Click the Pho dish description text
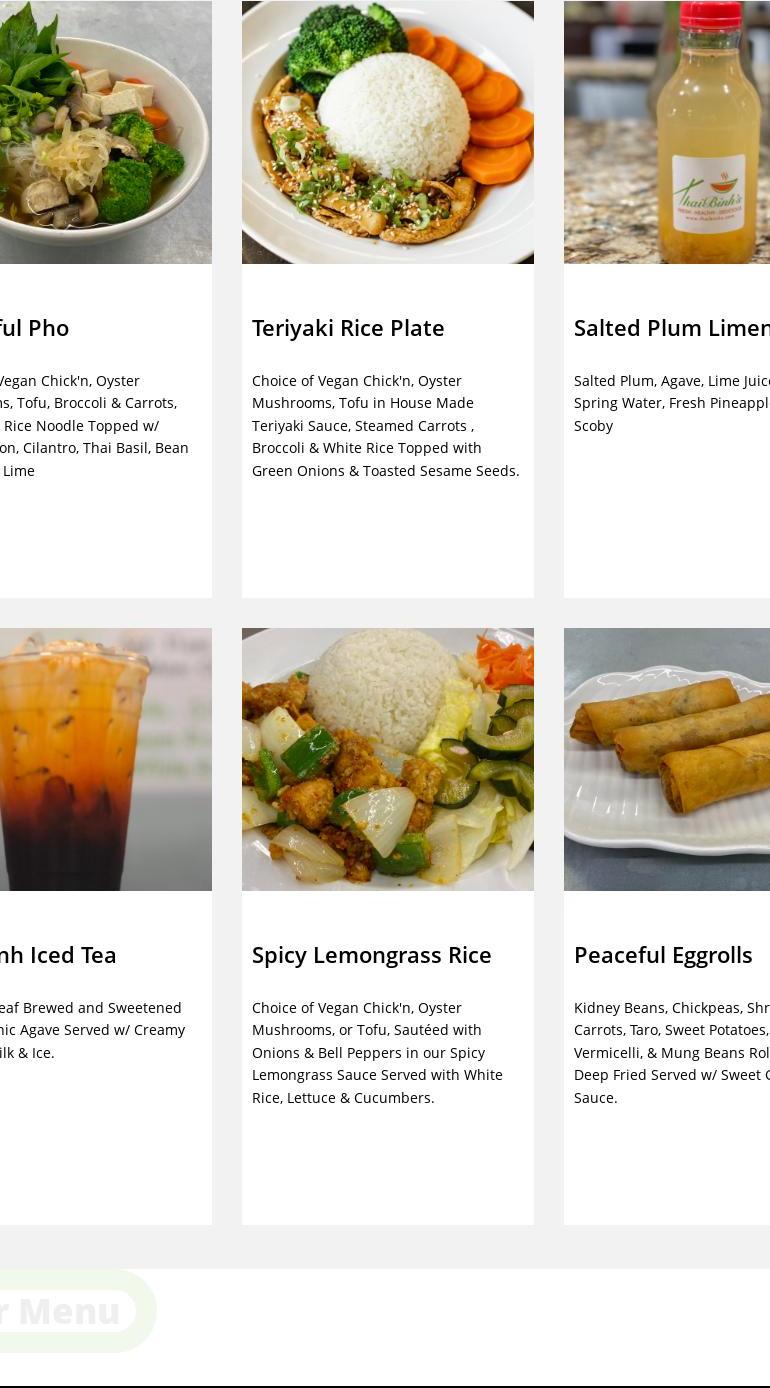 (x=95, y=426)
